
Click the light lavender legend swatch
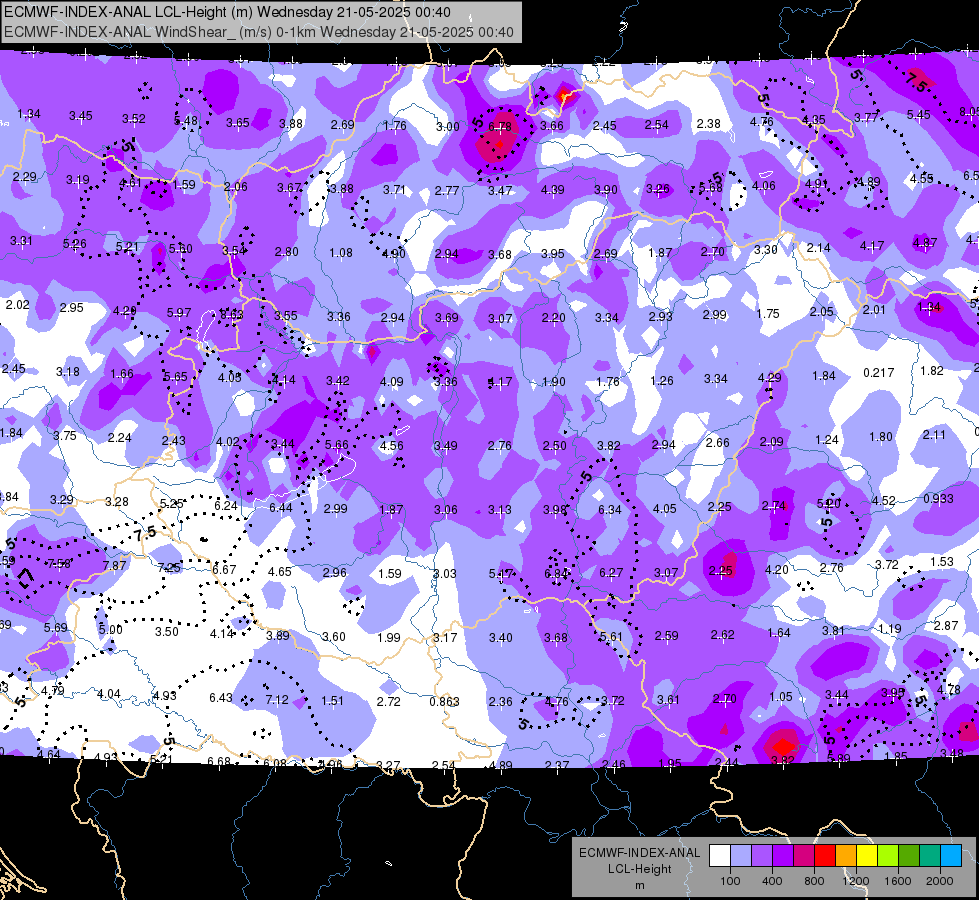coord(741,856)
